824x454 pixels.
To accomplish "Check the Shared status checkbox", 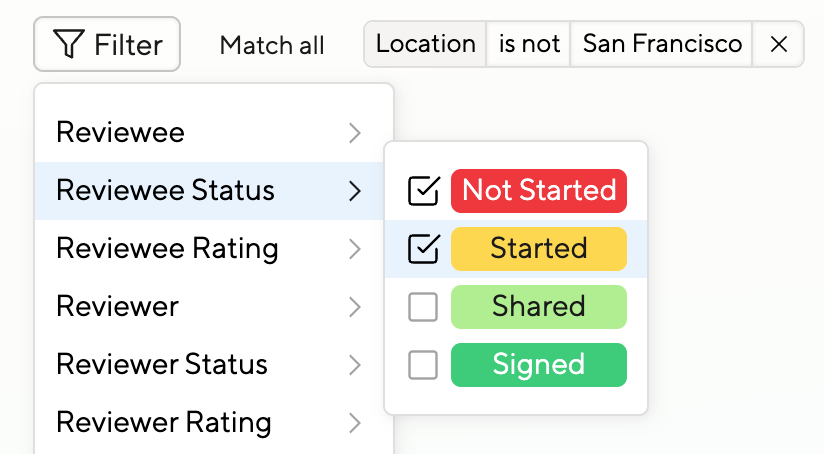I will click(424, 307).
